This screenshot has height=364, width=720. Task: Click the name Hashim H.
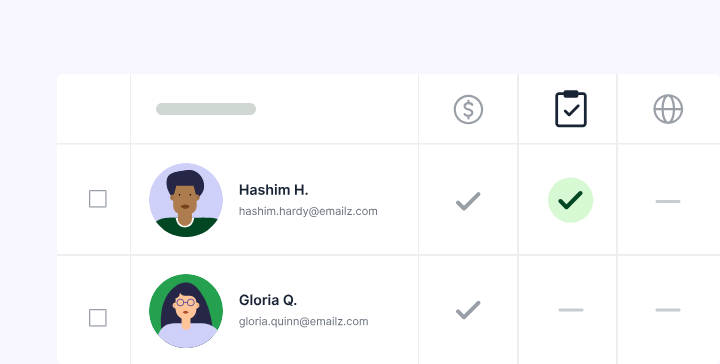(x=273, y=190)
